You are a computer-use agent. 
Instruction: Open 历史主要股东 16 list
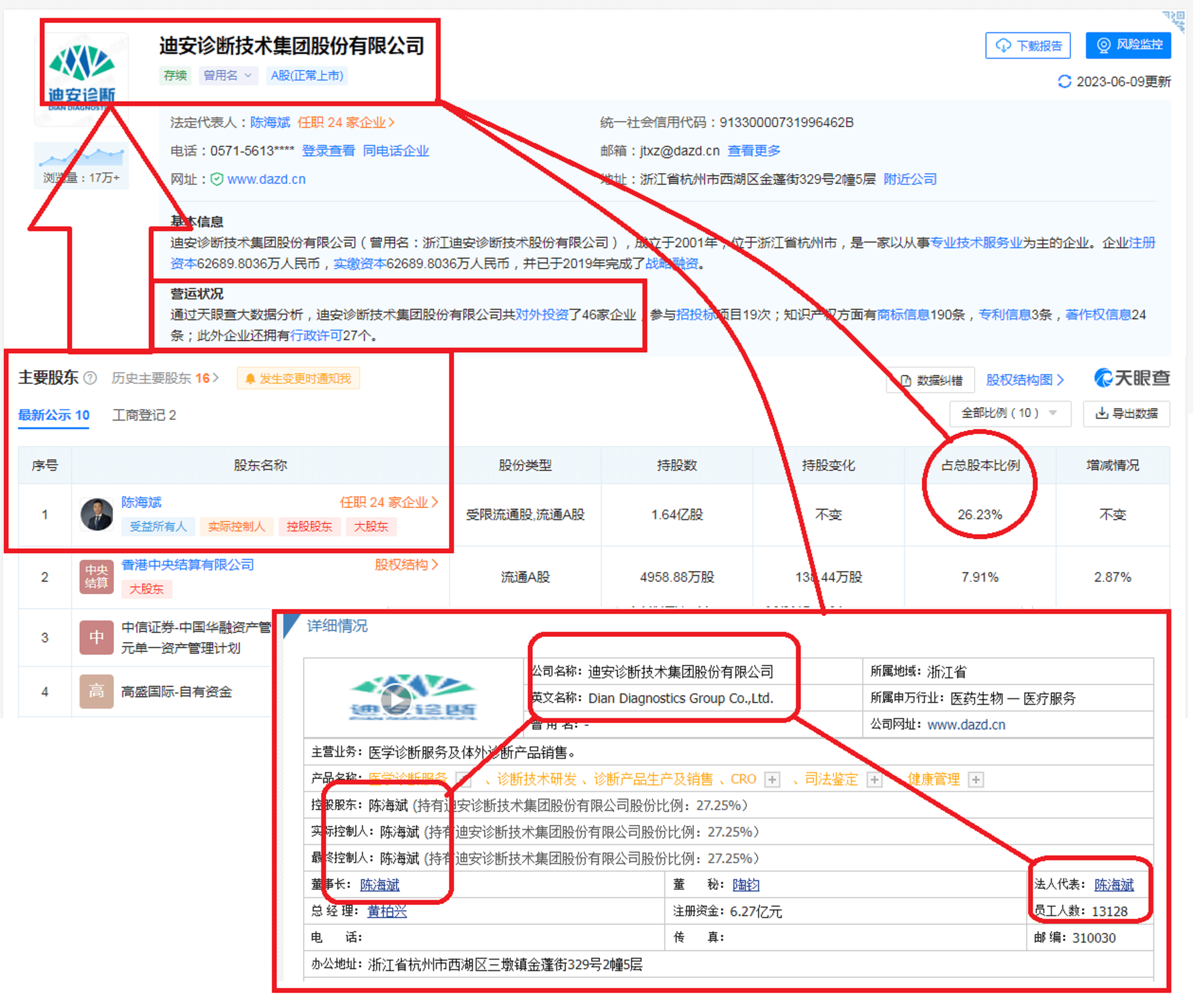pos(165,378)
